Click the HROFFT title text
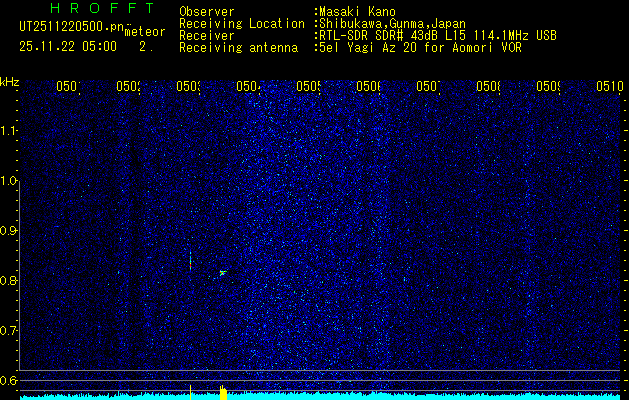This screenshot has height=400, width=629. coord(103,8)
